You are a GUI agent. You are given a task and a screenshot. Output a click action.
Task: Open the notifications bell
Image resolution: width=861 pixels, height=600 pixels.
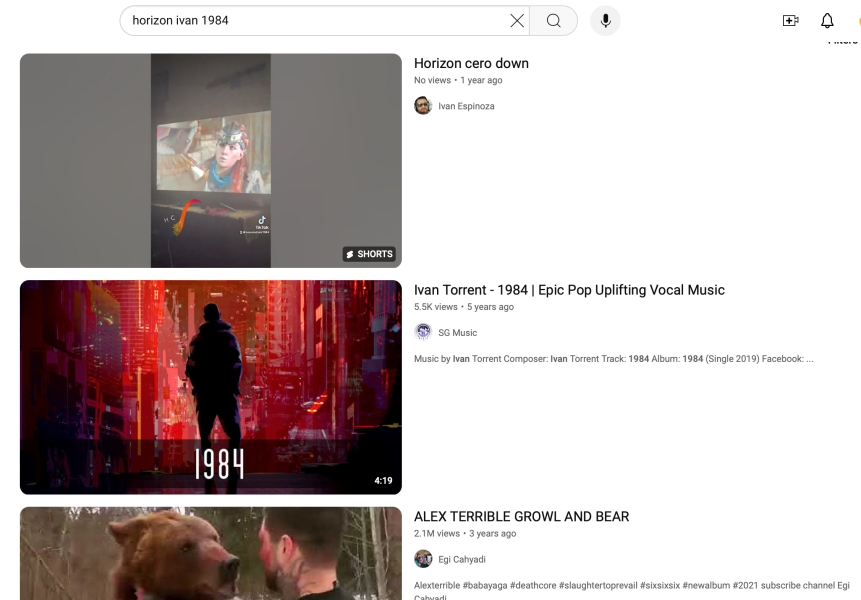[x=827, y=21]
